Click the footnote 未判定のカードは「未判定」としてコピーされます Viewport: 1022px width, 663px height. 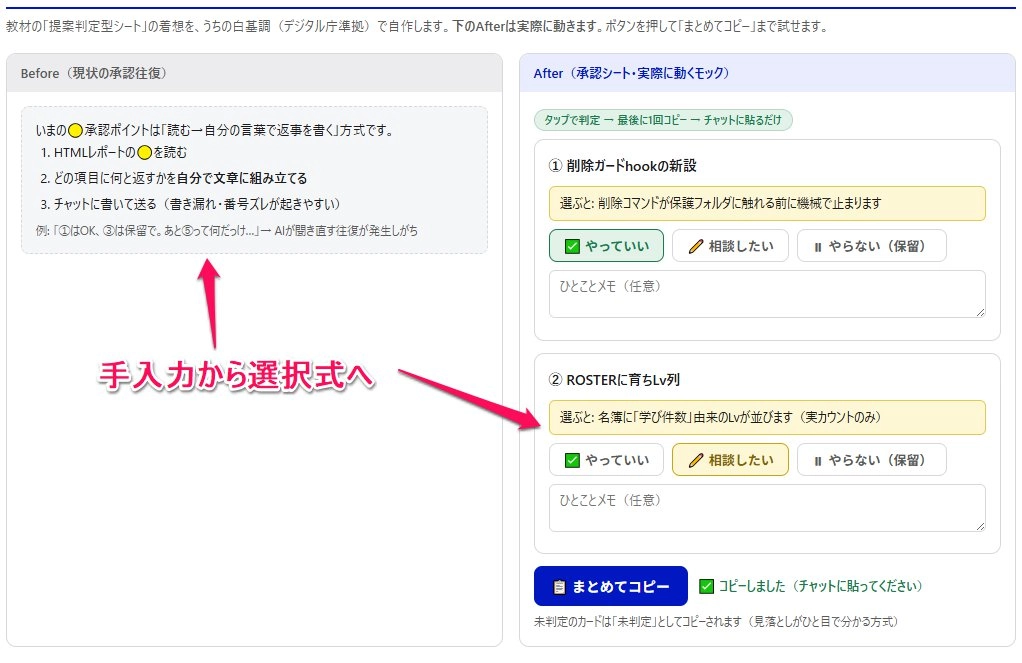[x=716, y=621]
